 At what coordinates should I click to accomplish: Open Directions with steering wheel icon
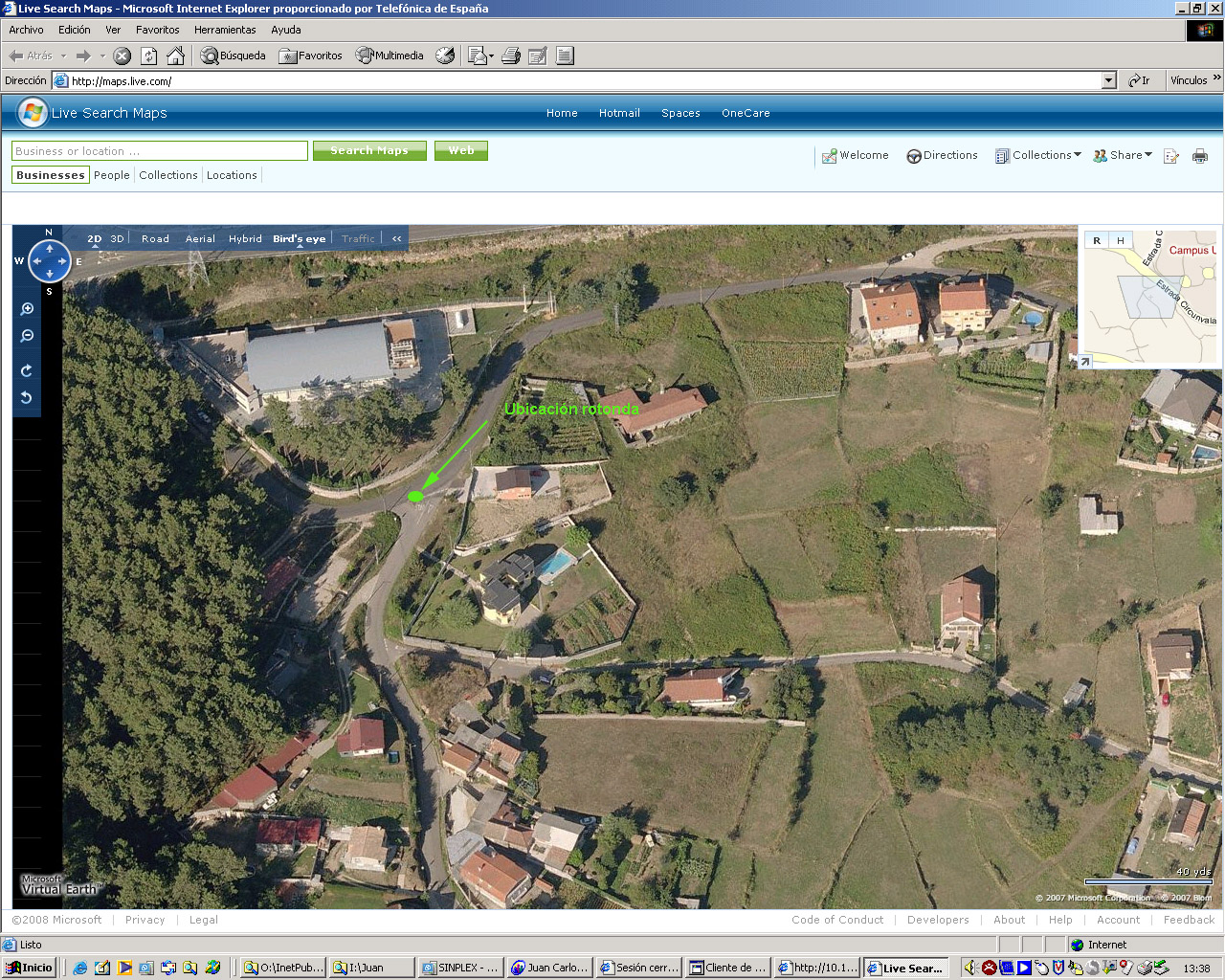point(942,155)
